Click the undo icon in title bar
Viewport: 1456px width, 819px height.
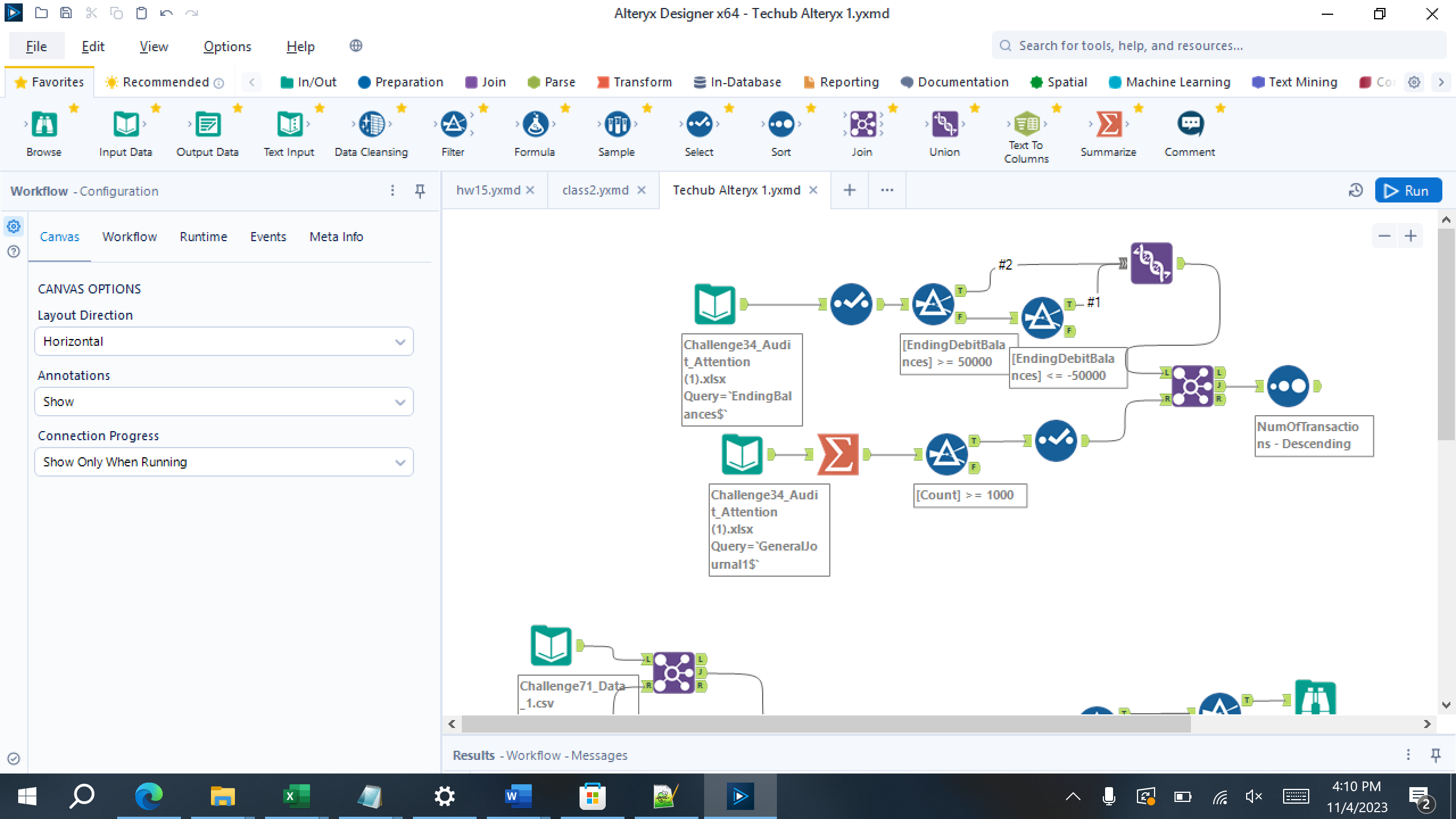(166, 13)
